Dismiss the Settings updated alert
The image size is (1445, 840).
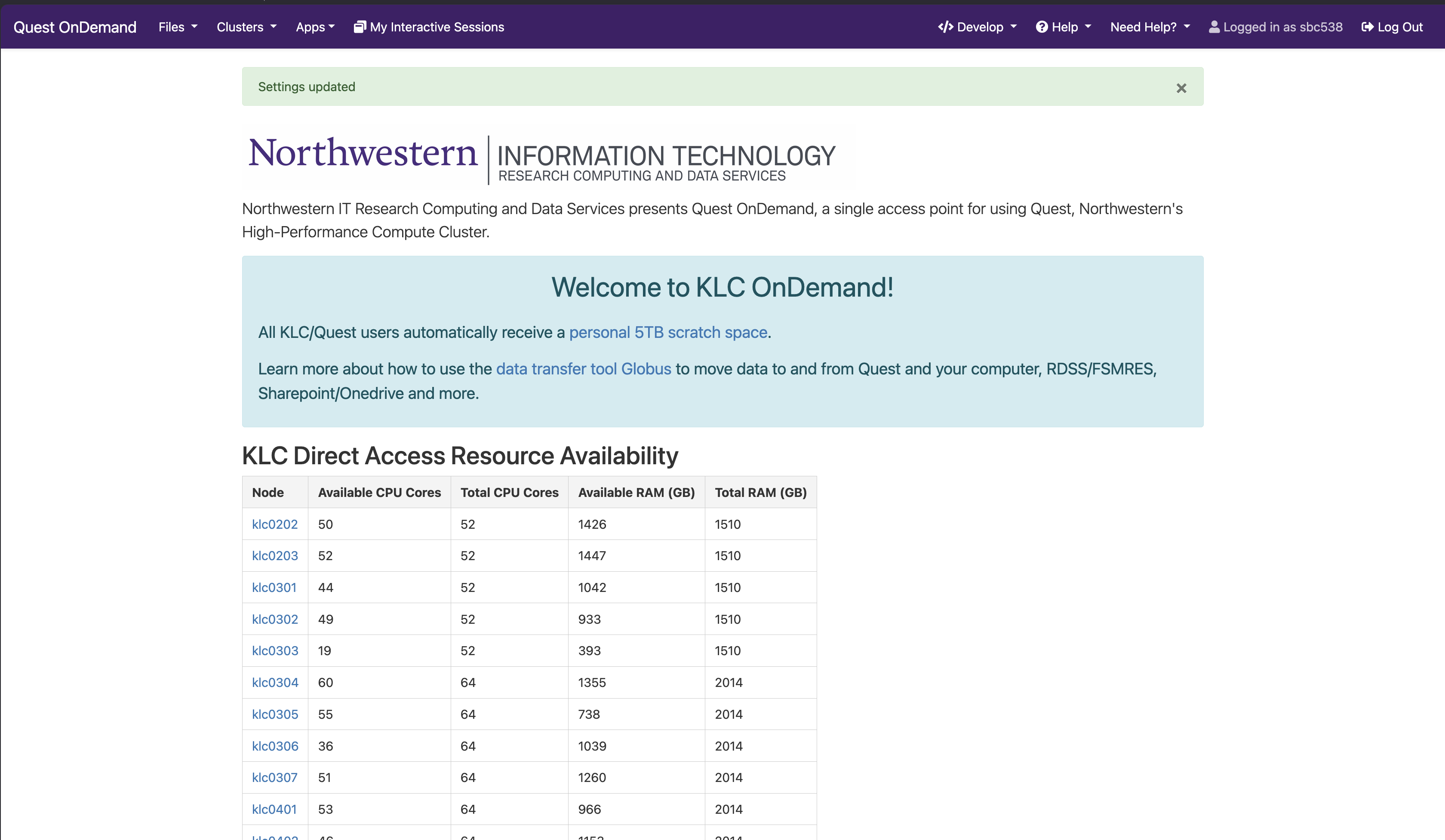(1181, 88)
